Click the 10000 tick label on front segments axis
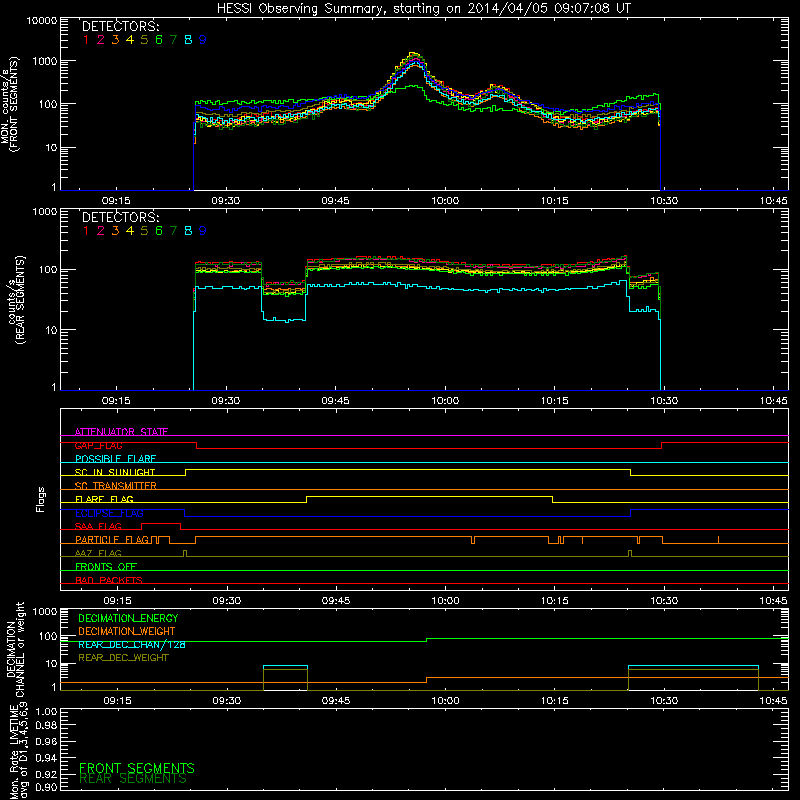The image size is (800, 800). click(x=42, y=20)
